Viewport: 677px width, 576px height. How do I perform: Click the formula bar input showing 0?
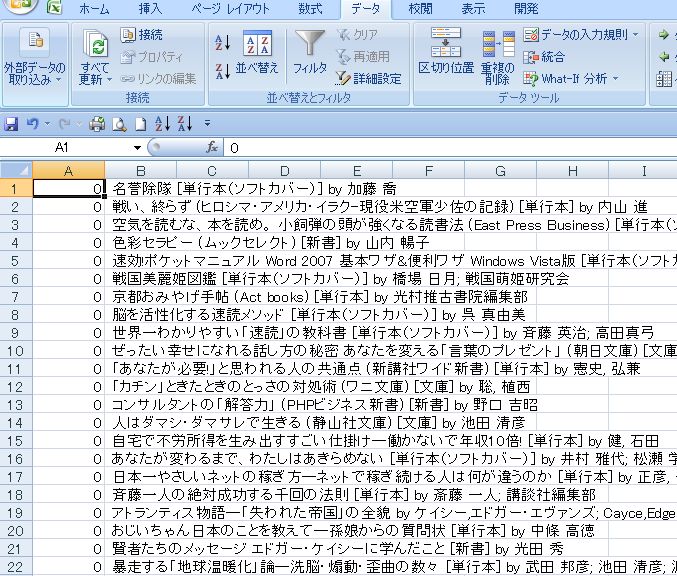(x=450, y=148)
